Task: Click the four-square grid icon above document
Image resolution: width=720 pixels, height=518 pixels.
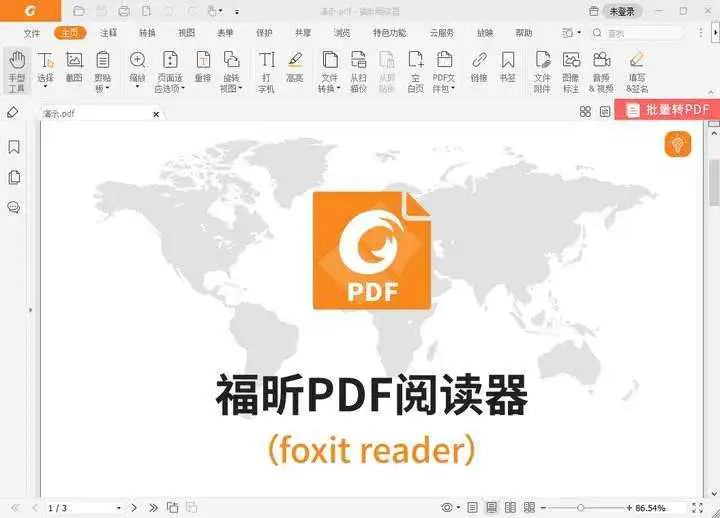Action: coord(585,112)
